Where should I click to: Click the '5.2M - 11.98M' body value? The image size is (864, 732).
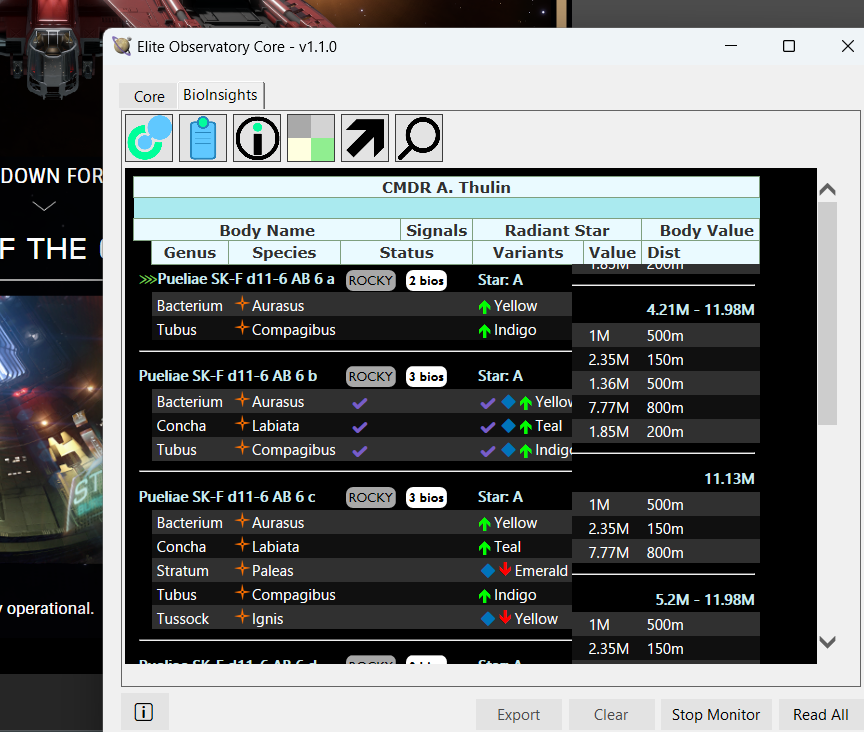[705, 600]
